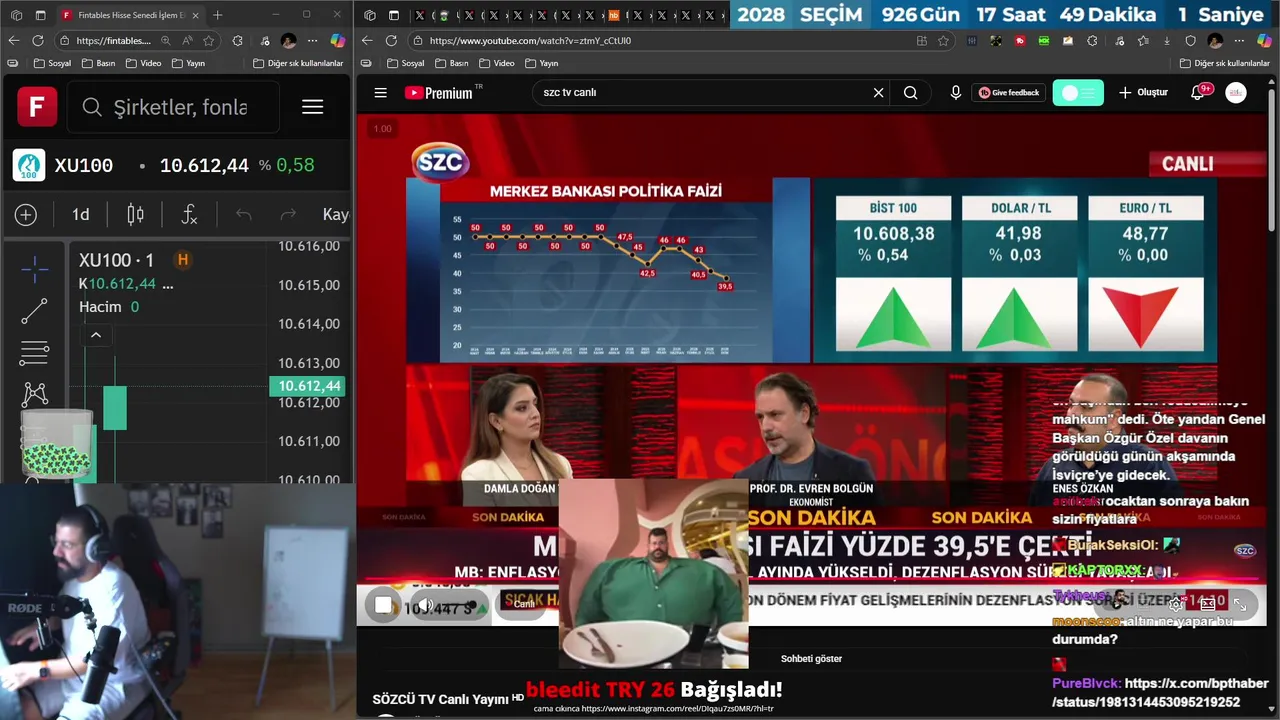The image size is (1280, 720).
Task: Stop the video with the square button
Action: tap(383, 605)
